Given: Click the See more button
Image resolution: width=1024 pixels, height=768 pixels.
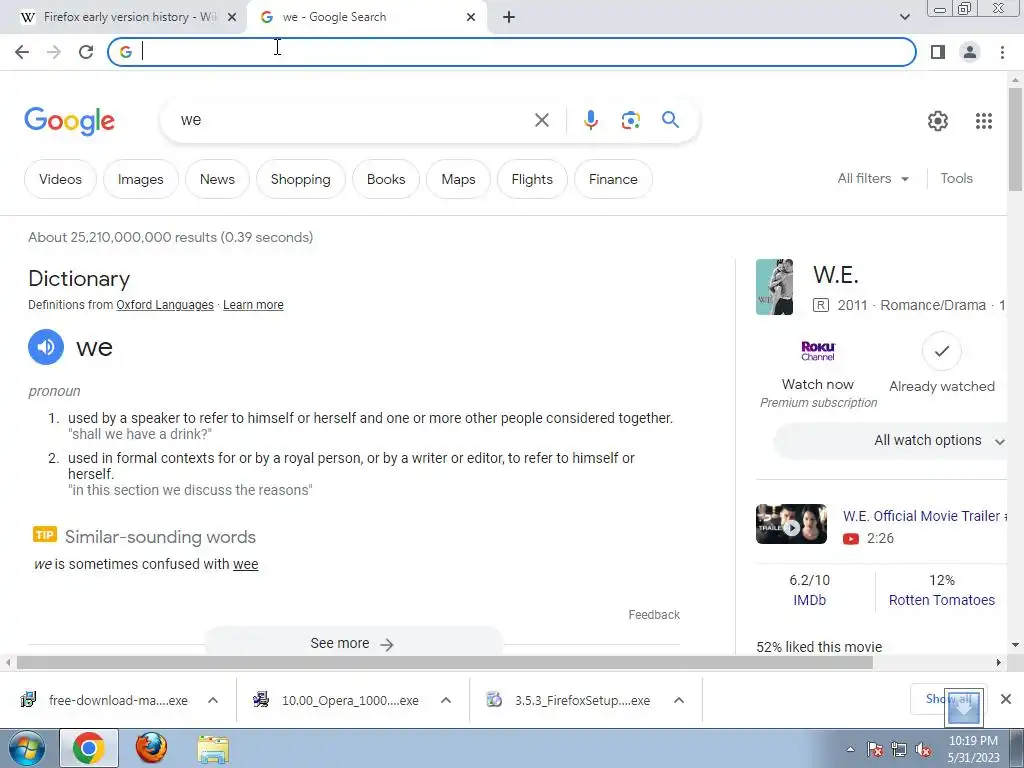Looking at the screenshot, I should tap(353, 643).
